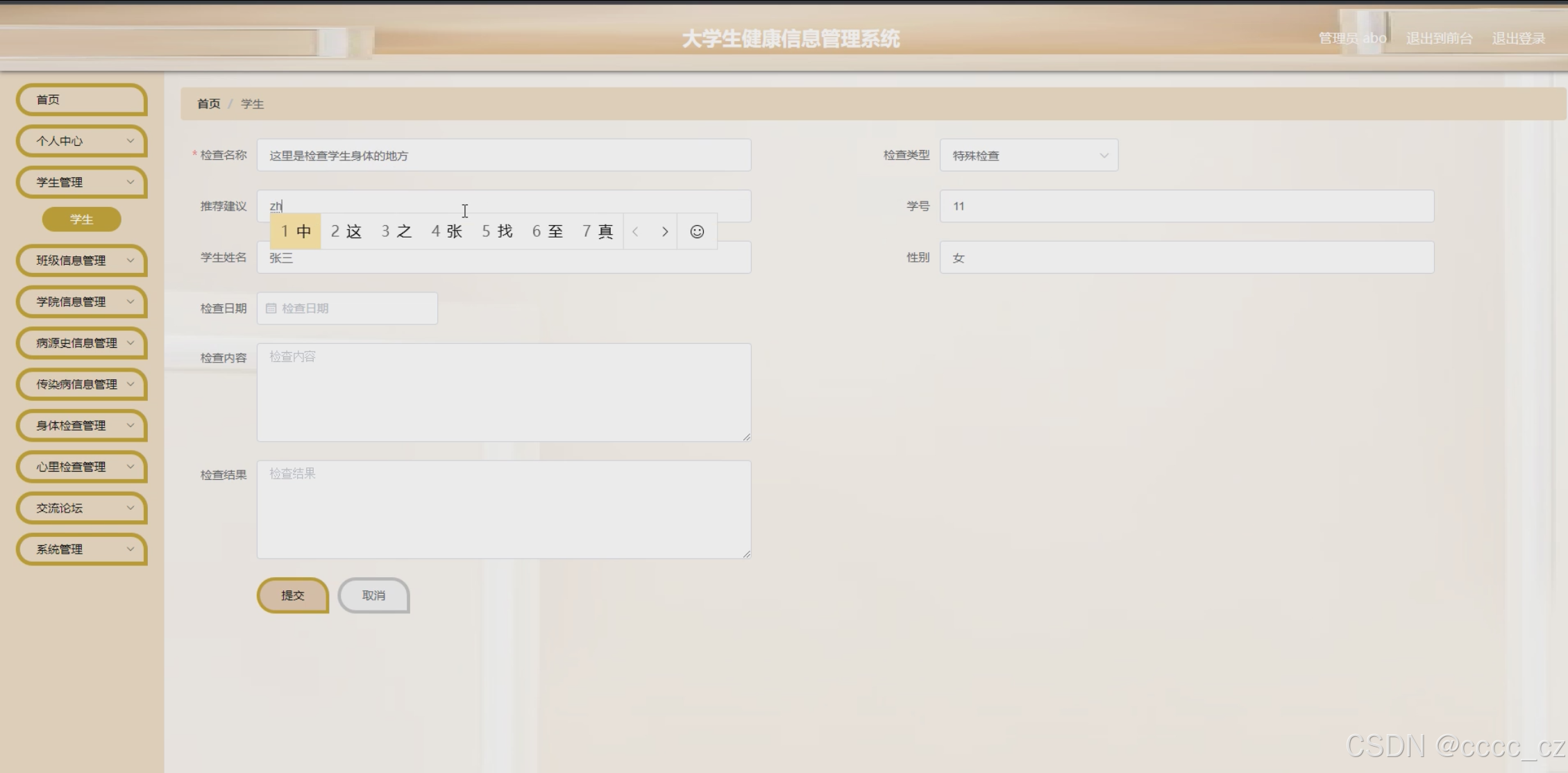Screen dimensions: 1568x773
Task: Go to next IME candidate page
Action: (665, 232)
